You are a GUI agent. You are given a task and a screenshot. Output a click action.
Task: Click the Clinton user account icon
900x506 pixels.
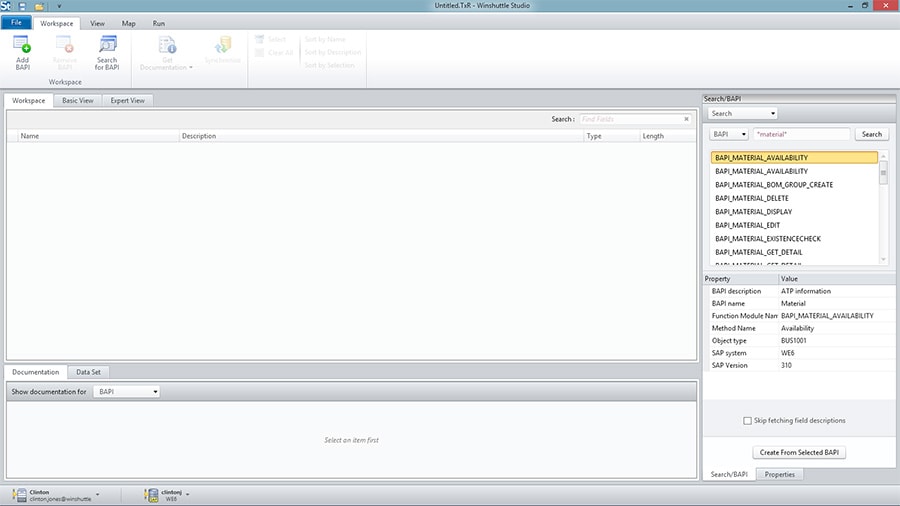coord(20,494)
